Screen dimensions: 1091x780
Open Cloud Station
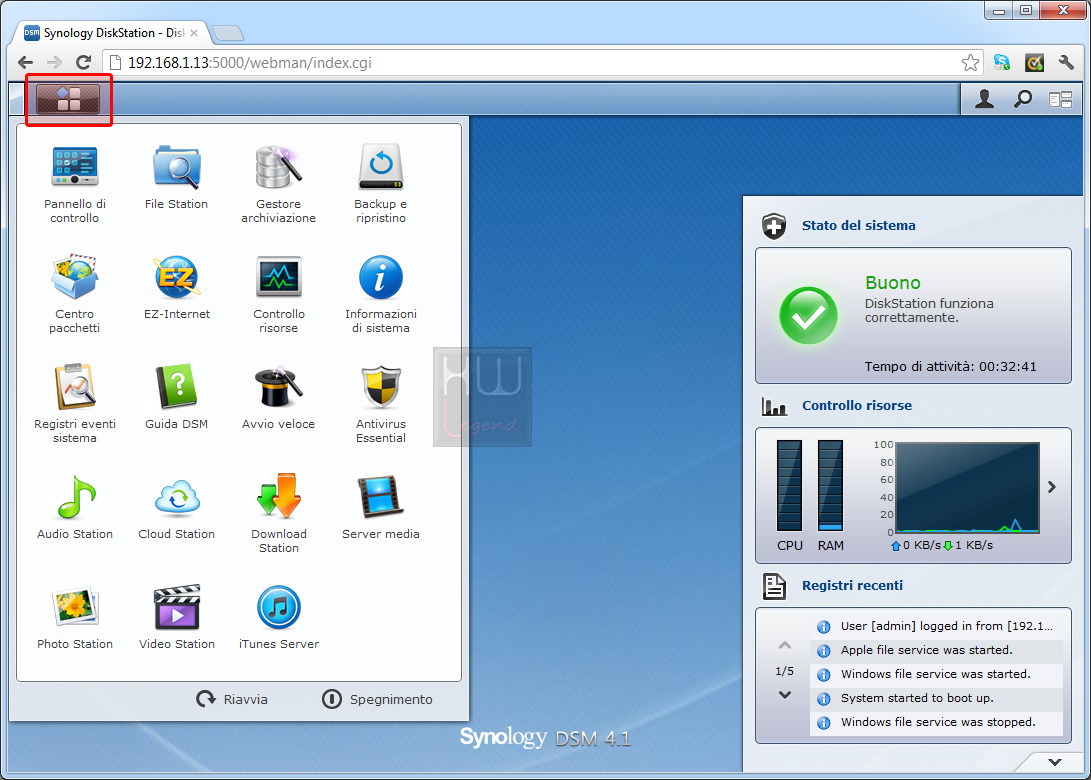177,507
